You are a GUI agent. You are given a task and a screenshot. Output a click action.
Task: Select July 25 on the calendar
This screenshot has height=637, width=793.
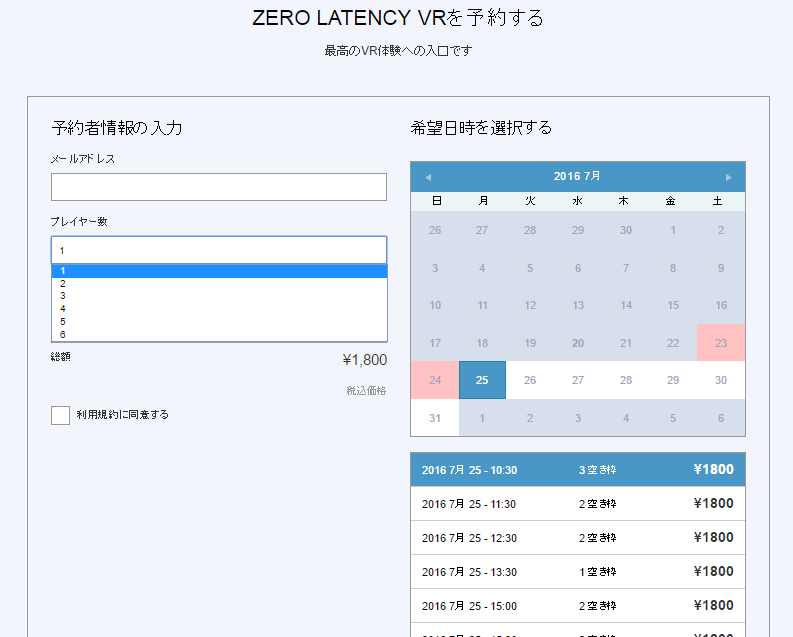pyautogui.click(x=482, y=380)
